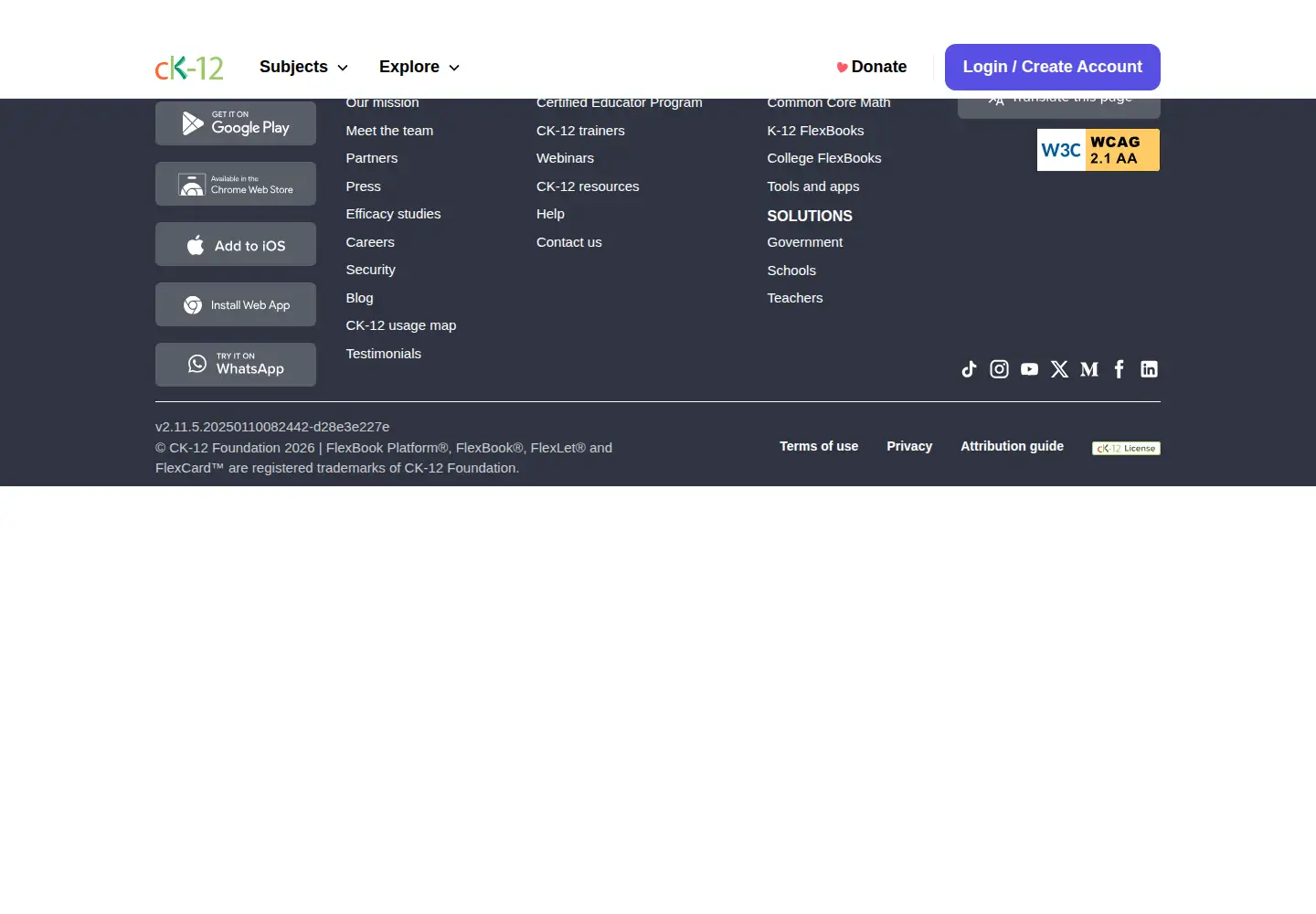Open the Testimonials link
1316x914 pixels.
tap(384, 354)
